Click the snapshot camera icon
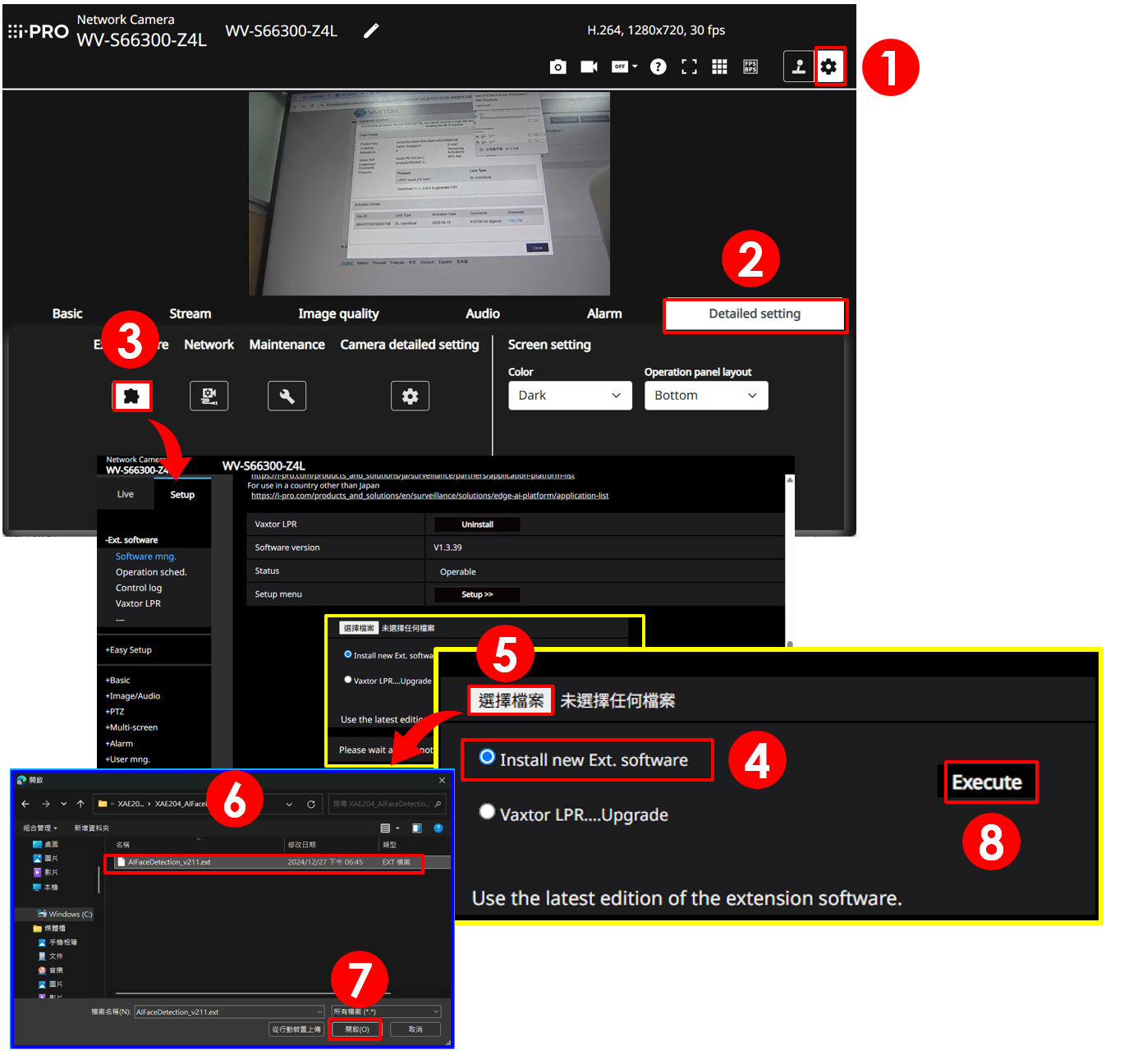 558,66
